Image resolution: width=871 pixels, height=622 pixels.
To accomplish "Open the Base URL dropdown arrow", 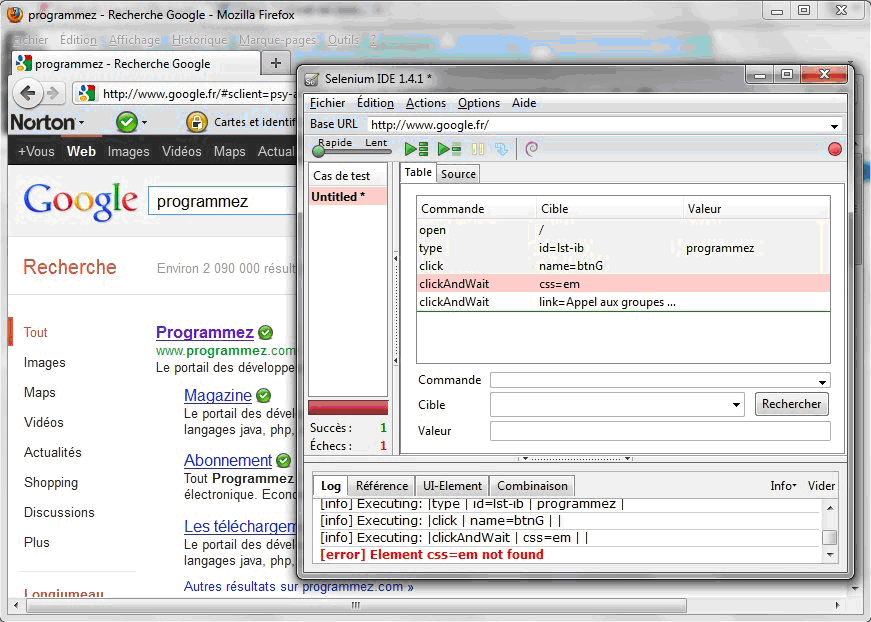I will pyautogui.click(x=834, y=126).
